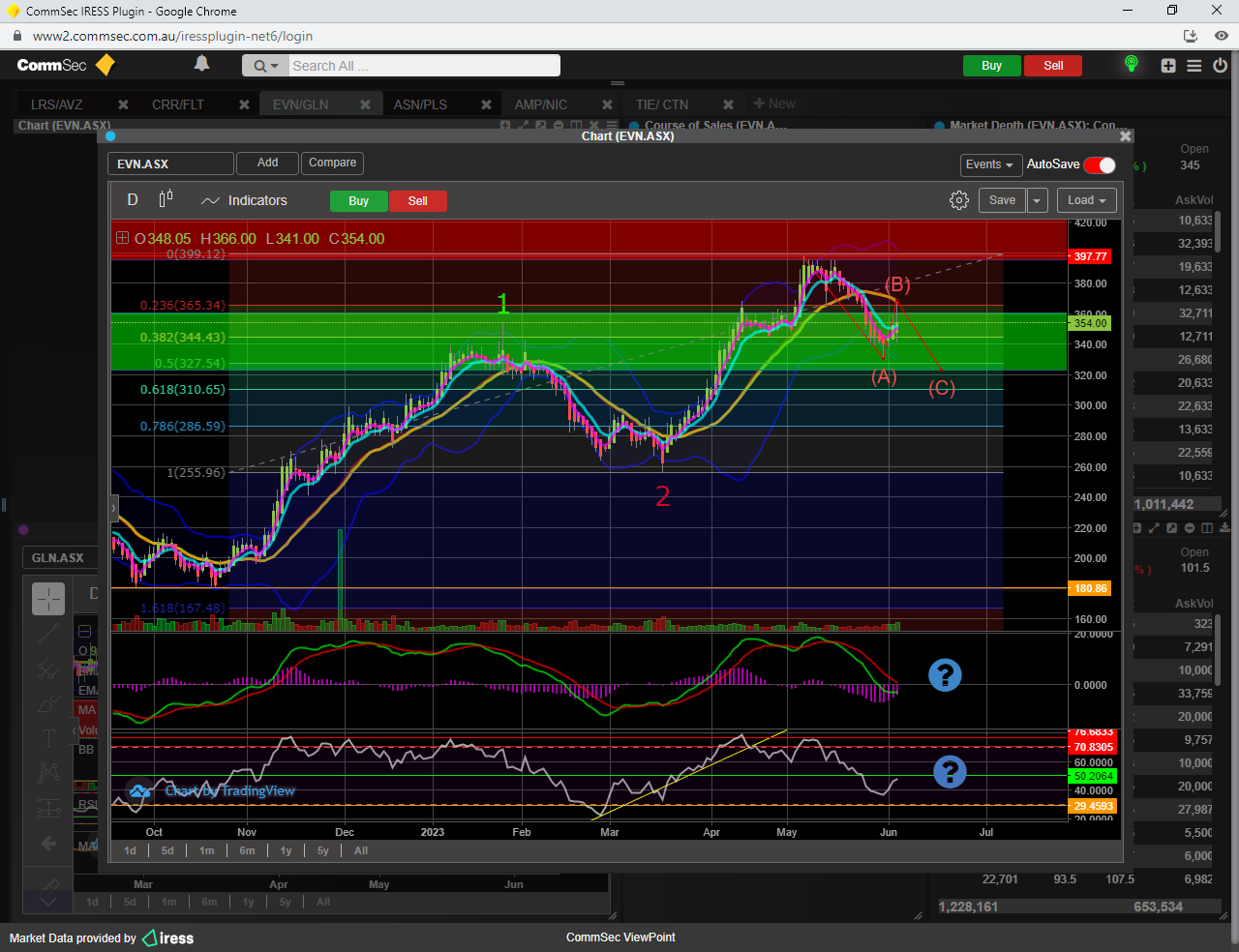Screen dimensions: 1239x952
Task: Open the hamburger menu in header
Action: pyautogui.click(x=1194, y=66)
